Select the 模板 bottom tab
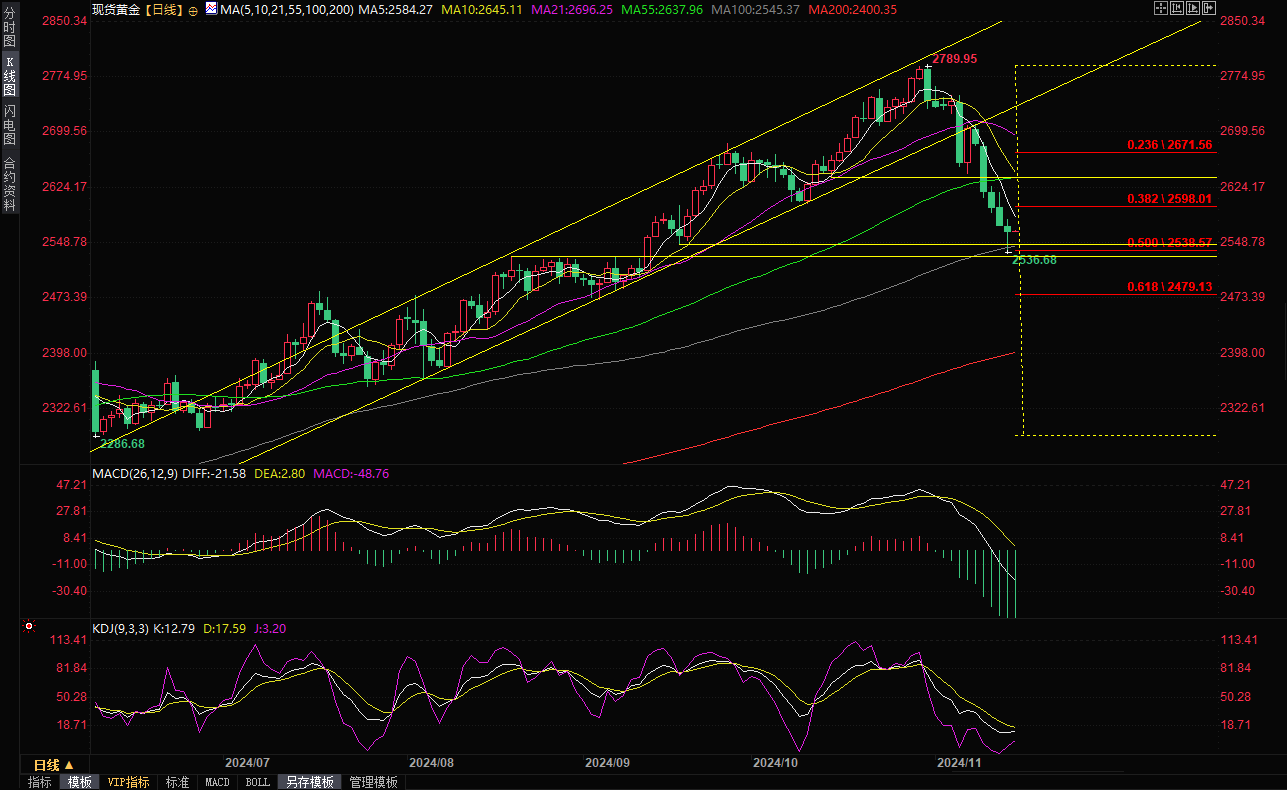Viewport: 1287px width, 790px height. coord(80,782)
